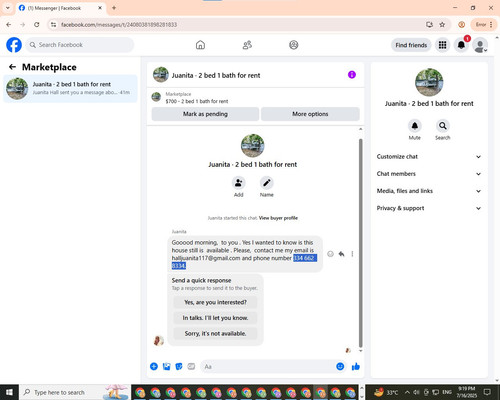
Task: Send a thumbs-up like
Action: point(356,367)
